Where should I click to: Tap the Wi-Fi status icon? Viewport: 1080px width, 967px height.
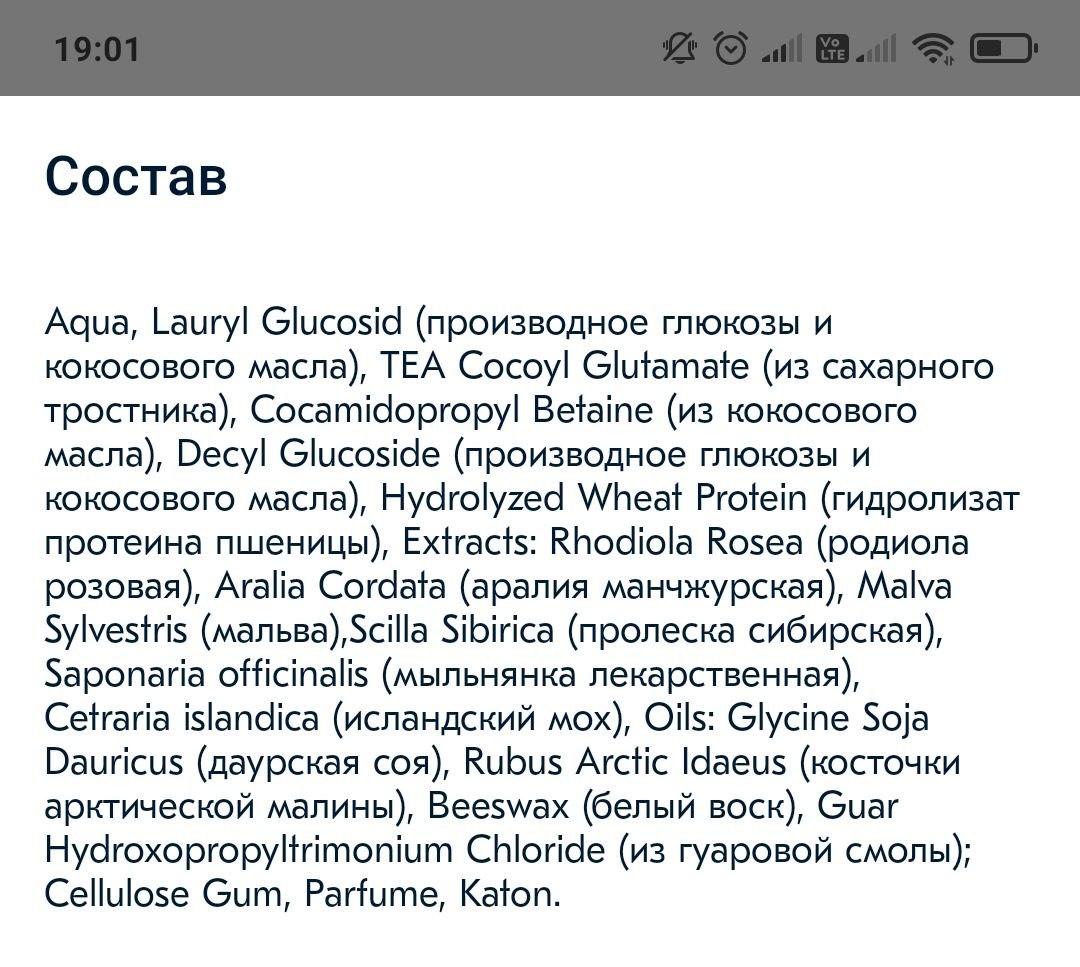pyautogui.click(x=933, y=48)
